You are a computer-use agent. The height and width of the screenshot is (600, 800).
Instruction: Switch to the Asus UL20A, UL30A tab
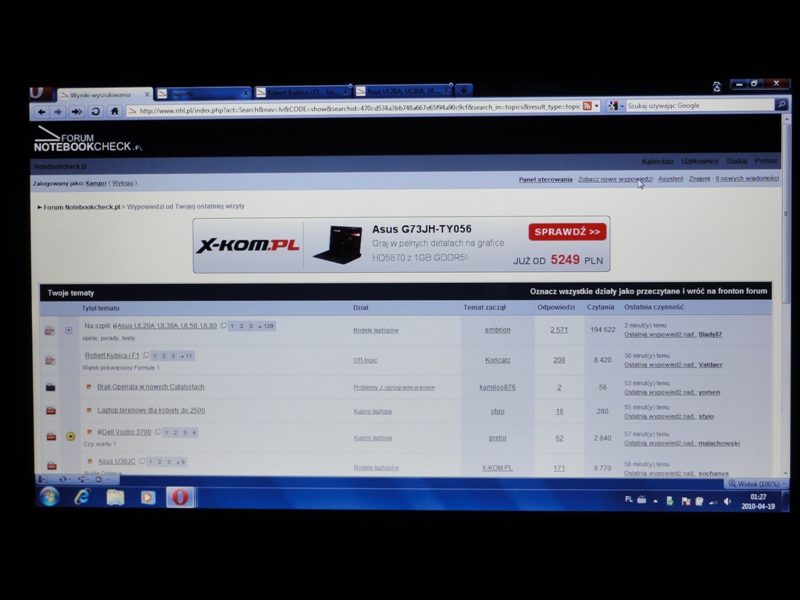[403, 91]
